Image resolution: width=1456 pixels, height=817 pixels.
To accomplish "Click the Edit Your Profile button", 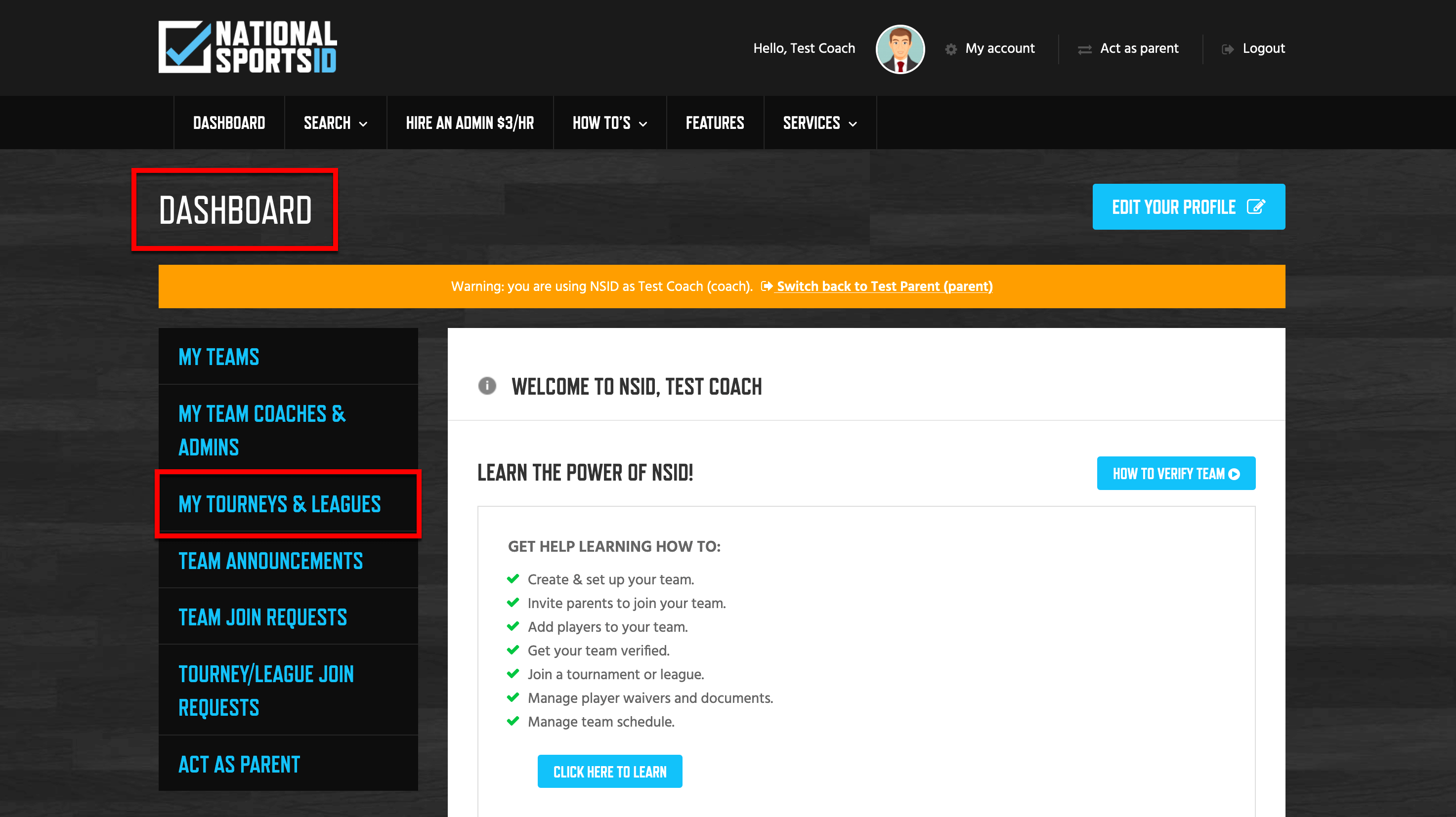I will pyautogui.click(x=1188, y=207).
